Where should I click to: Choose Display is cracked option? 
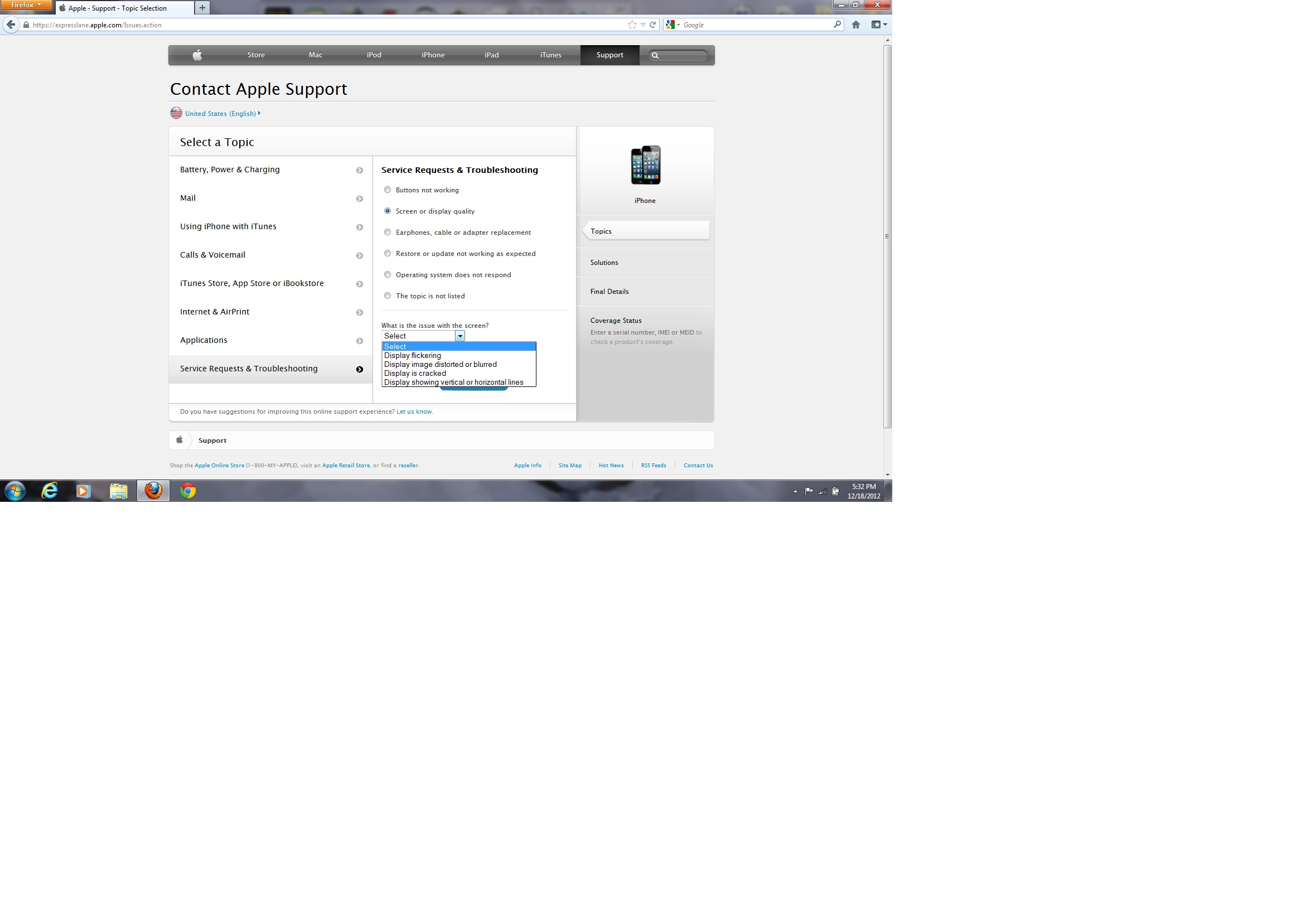[459, 374]
